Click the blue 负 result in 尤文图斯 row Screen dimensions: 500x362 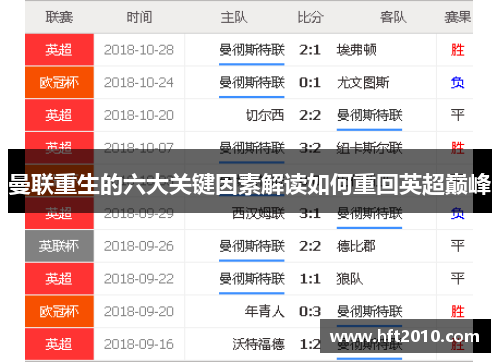457,83
